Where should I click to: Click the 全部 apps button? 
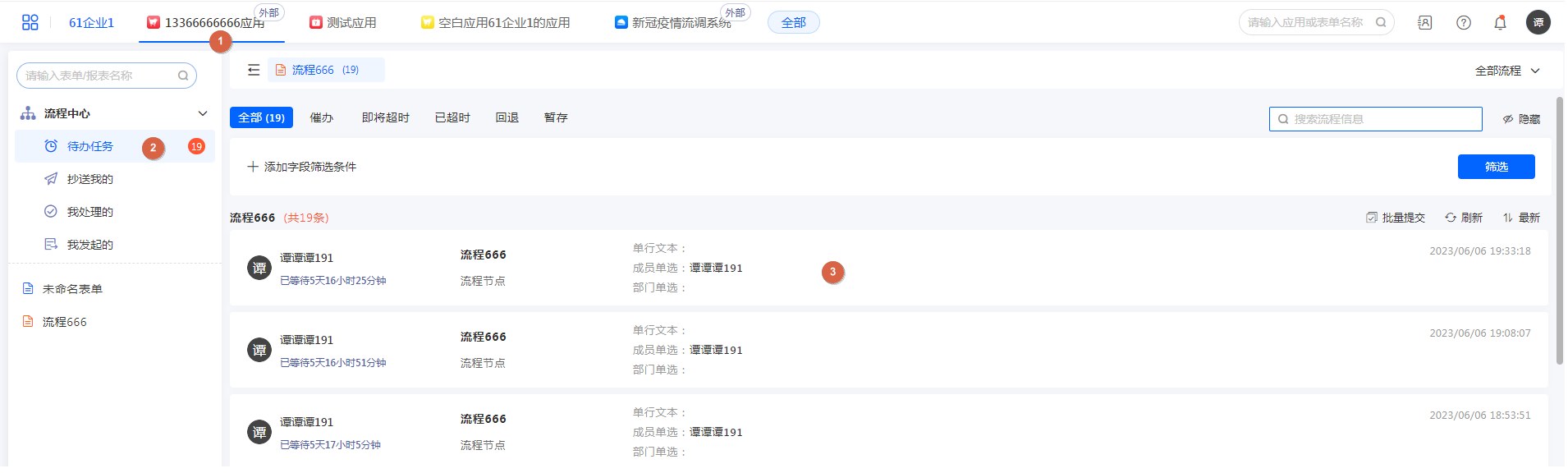[793, 23]
